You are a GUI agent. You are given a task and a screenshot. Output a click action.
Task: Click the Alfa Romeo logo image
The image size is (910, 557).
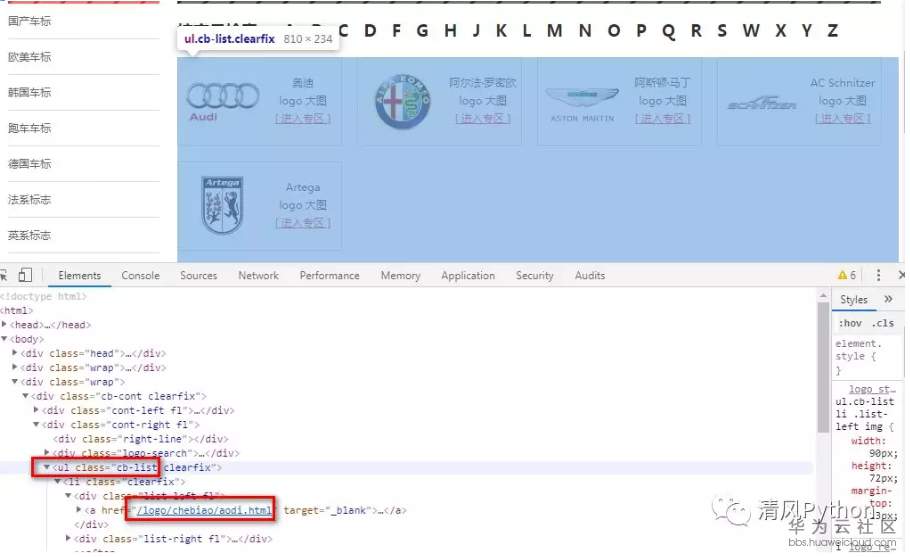[402, 102]
